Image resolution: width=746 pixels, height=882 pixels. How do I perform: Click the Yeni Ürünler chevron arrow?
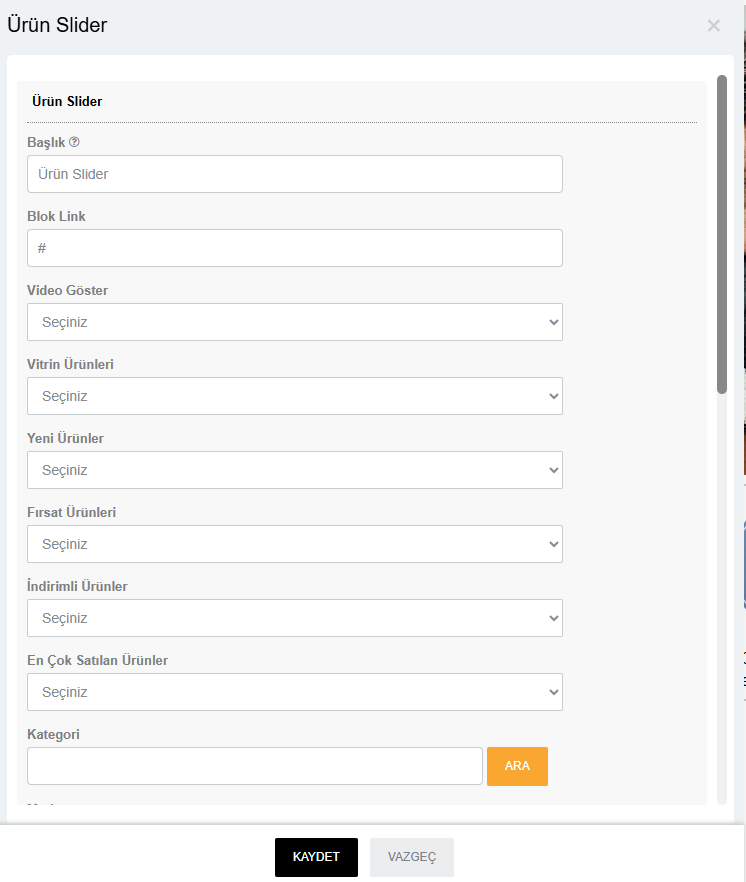point(554,470)
